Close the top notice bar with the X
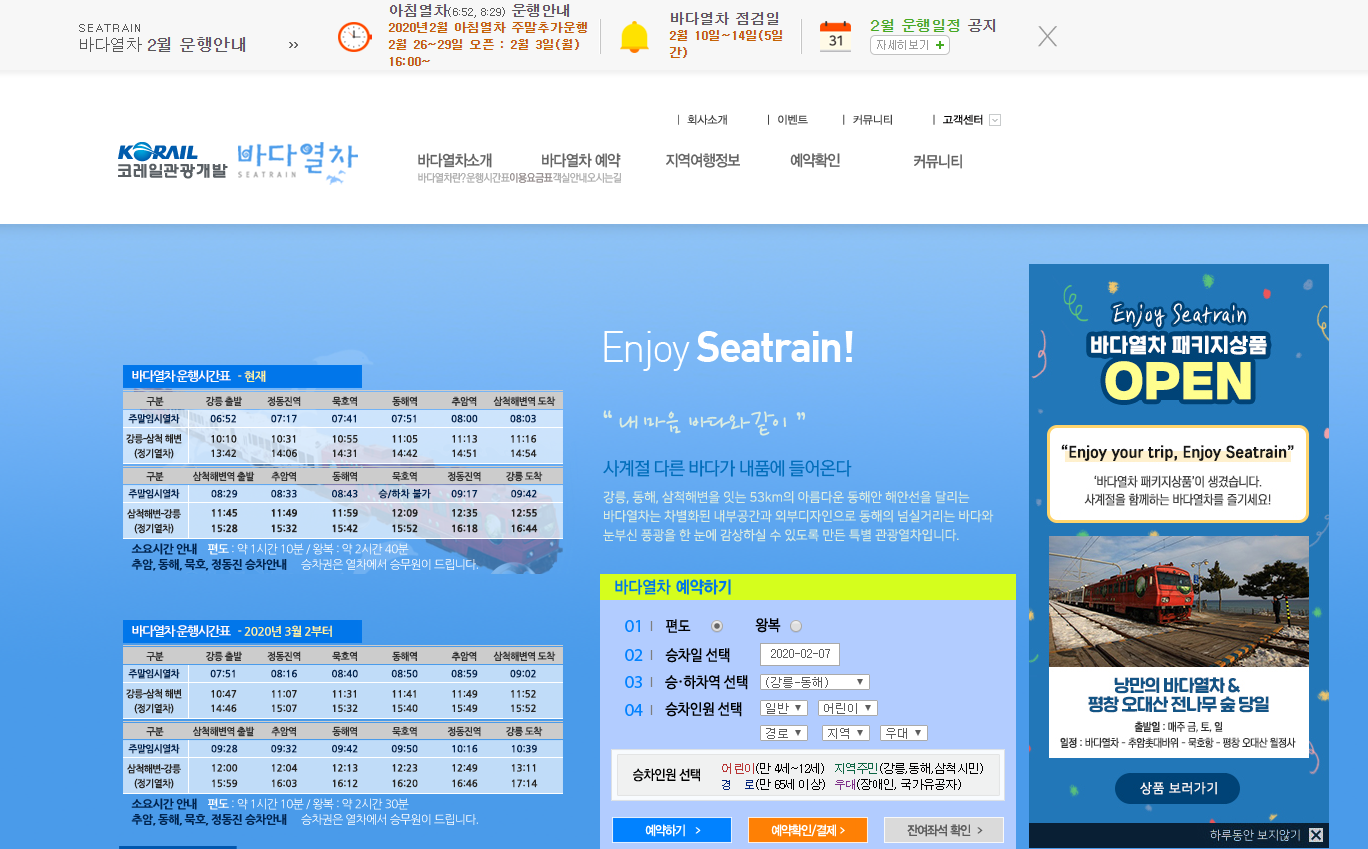Viewport: 1368px width, 849px height. [1047, 36]
